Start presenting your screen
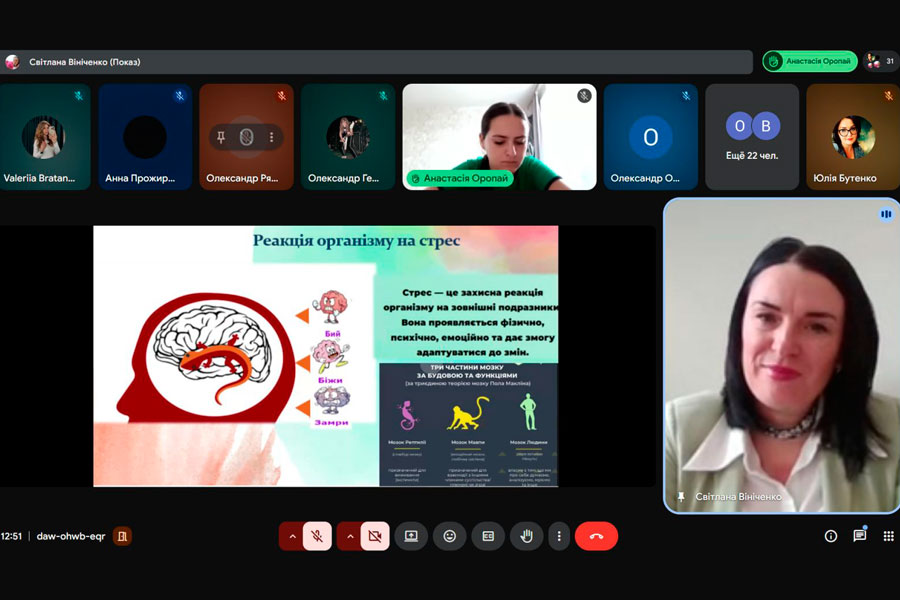Image resolution: width=900 pixels, height=600 pixels. [x=411, y=536]
